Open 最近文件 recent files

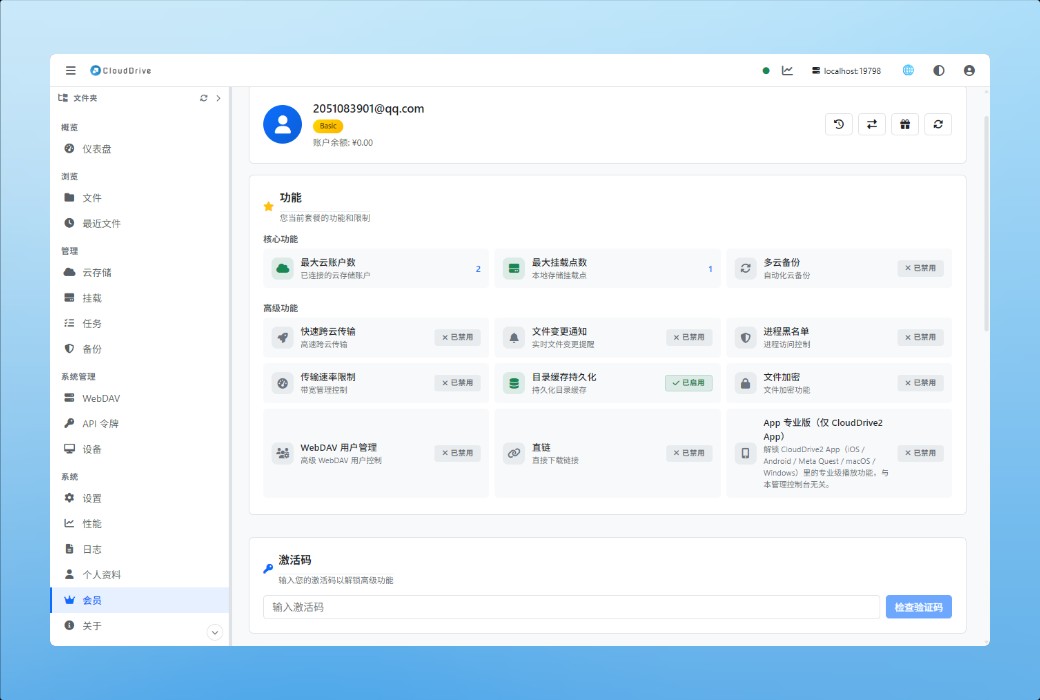pos(140,223)
